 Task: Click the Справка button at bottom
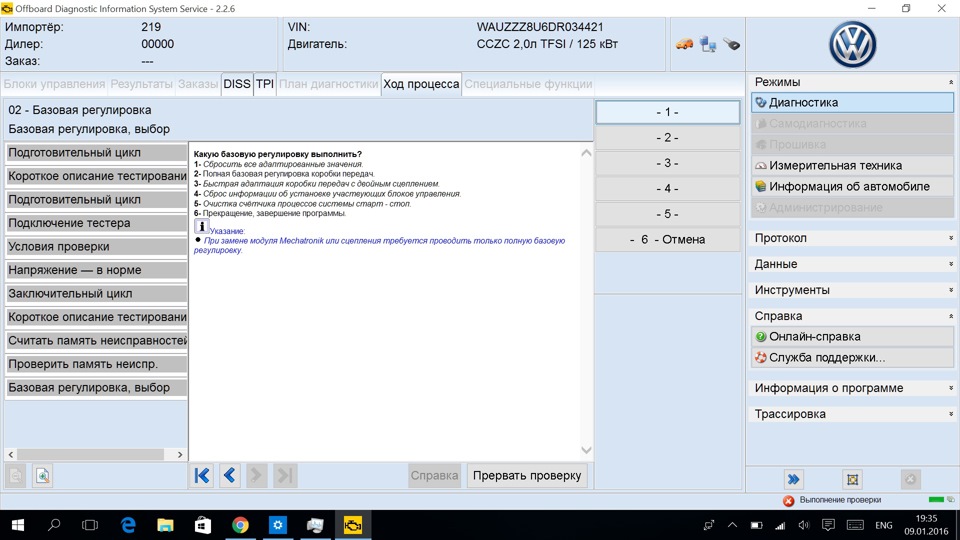[x=434, y=476]
